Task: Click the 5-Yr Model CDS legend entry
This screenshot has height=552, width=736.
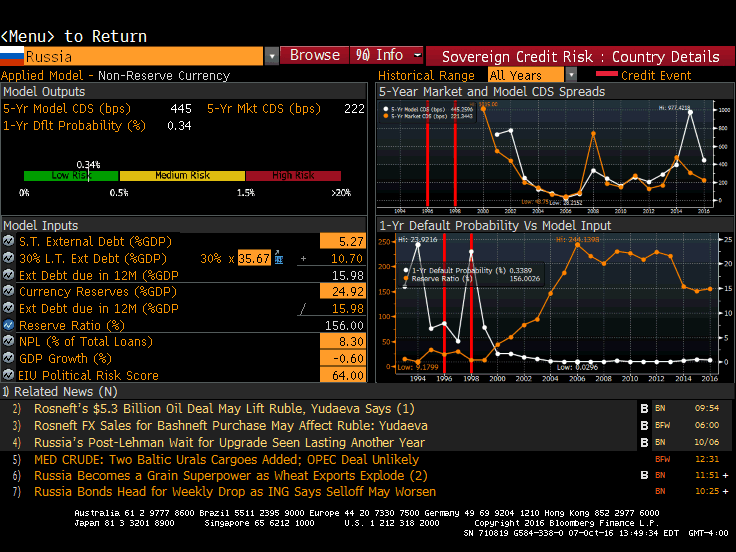Action: coord(428,109)
